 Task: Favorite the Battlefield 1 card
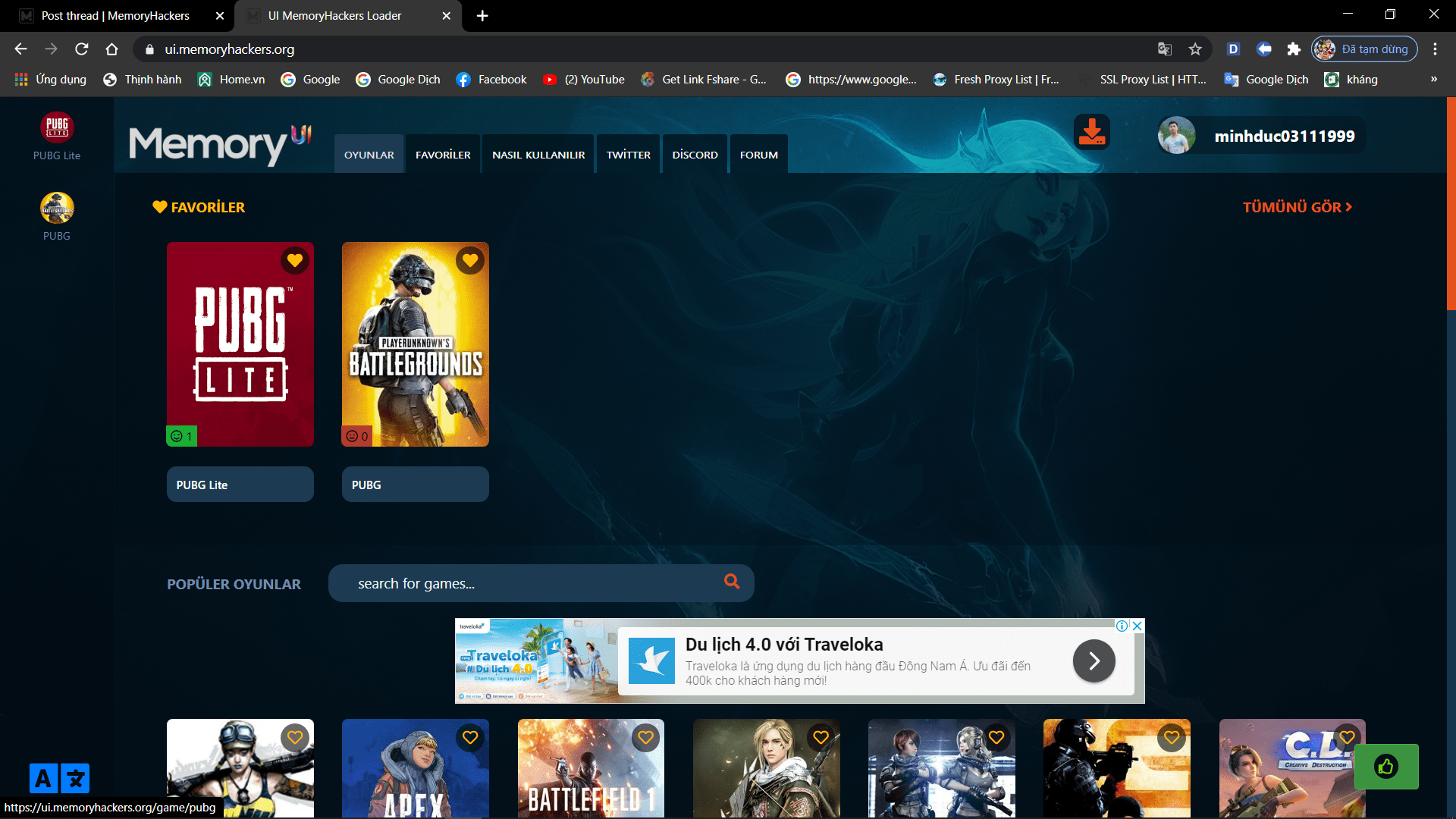point(645,737)
